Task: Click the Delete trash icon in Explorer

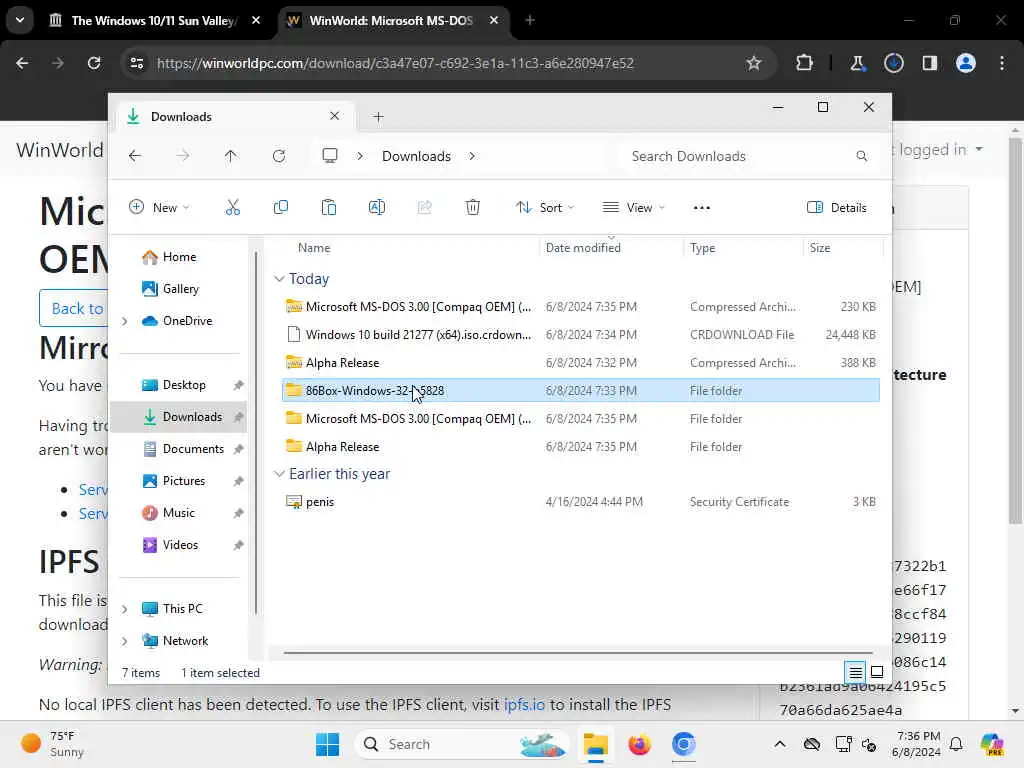Action: 473,208
